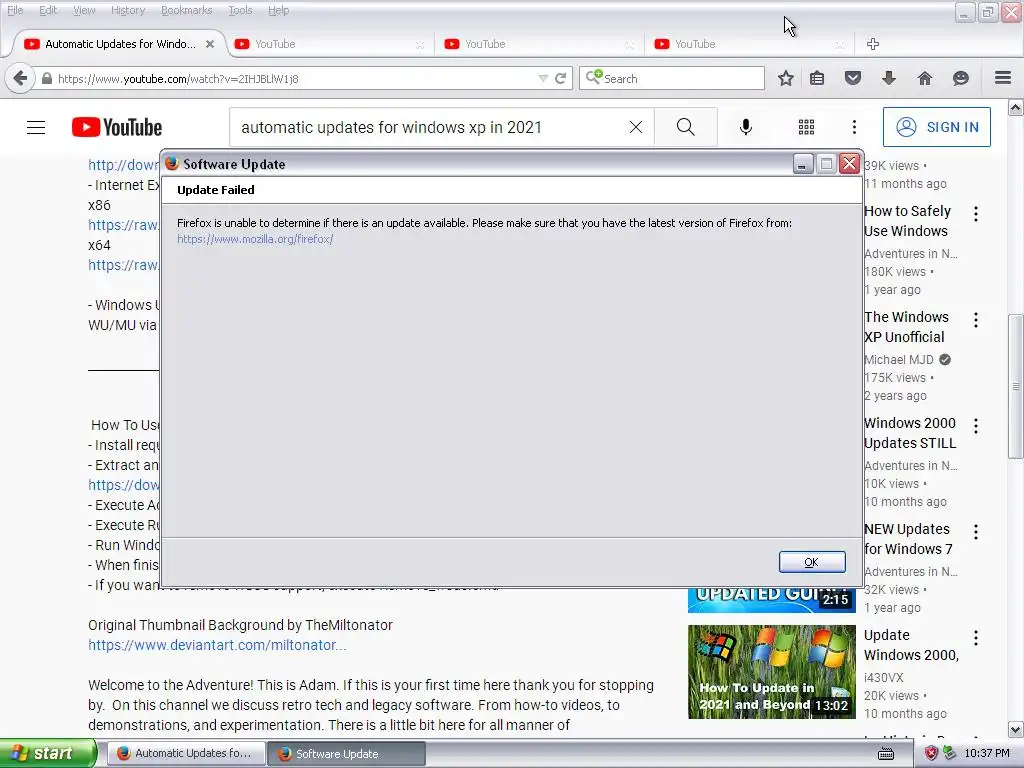Open options for The Windows XP Unofficial video
Viewport: 1024px width, 768px height.
pos(976,319)
